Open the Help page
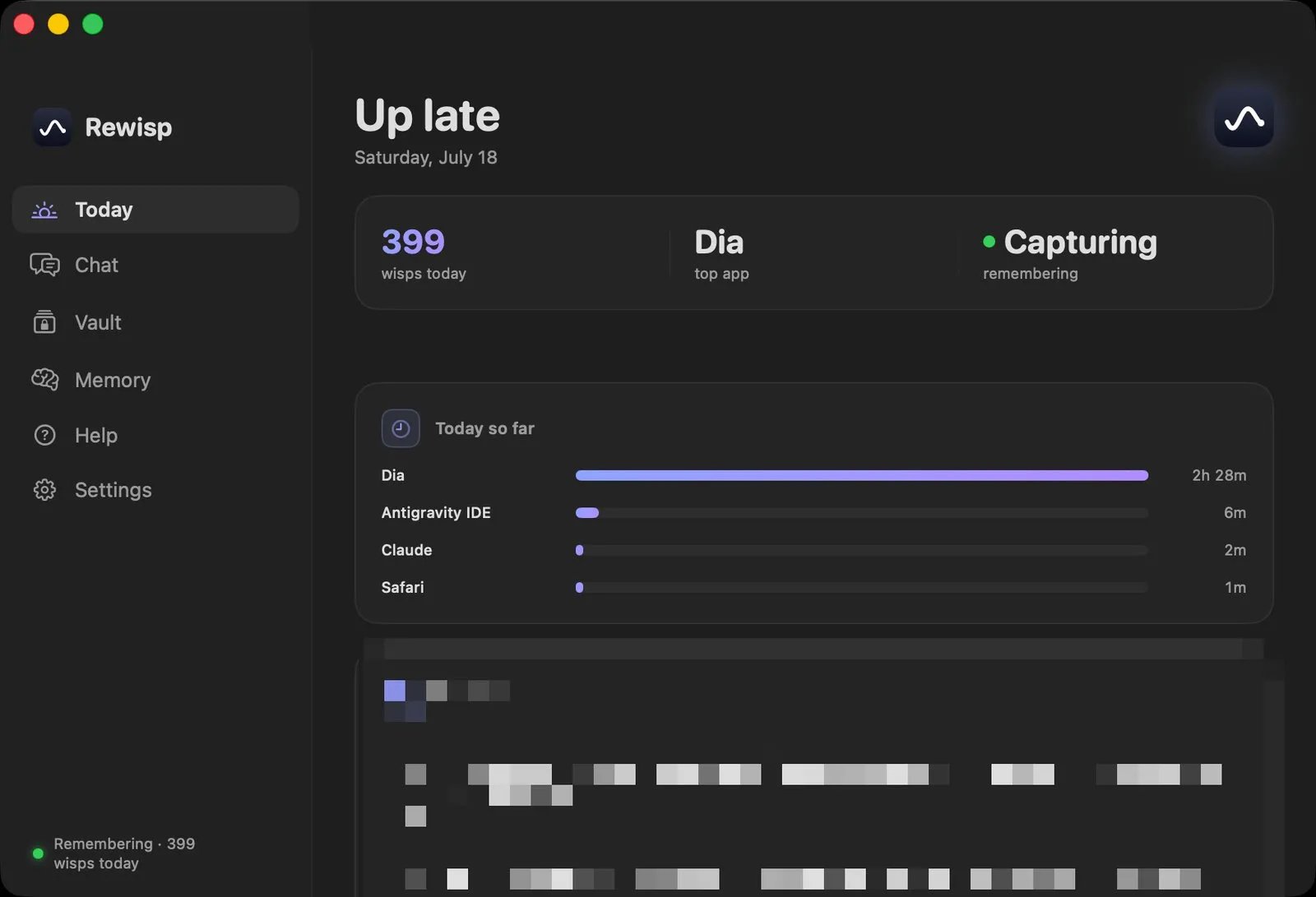The height and width of the screenshot is (897, 1316). tap(155, 435)
